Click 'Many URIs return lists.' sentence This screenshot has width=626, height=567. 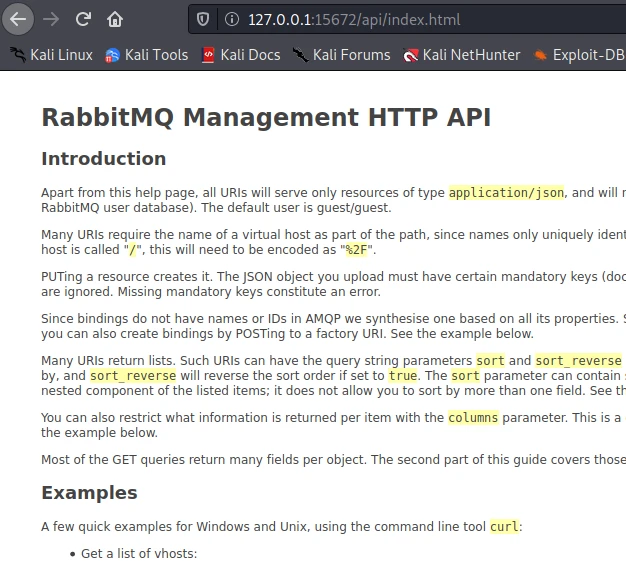(108, 361)
